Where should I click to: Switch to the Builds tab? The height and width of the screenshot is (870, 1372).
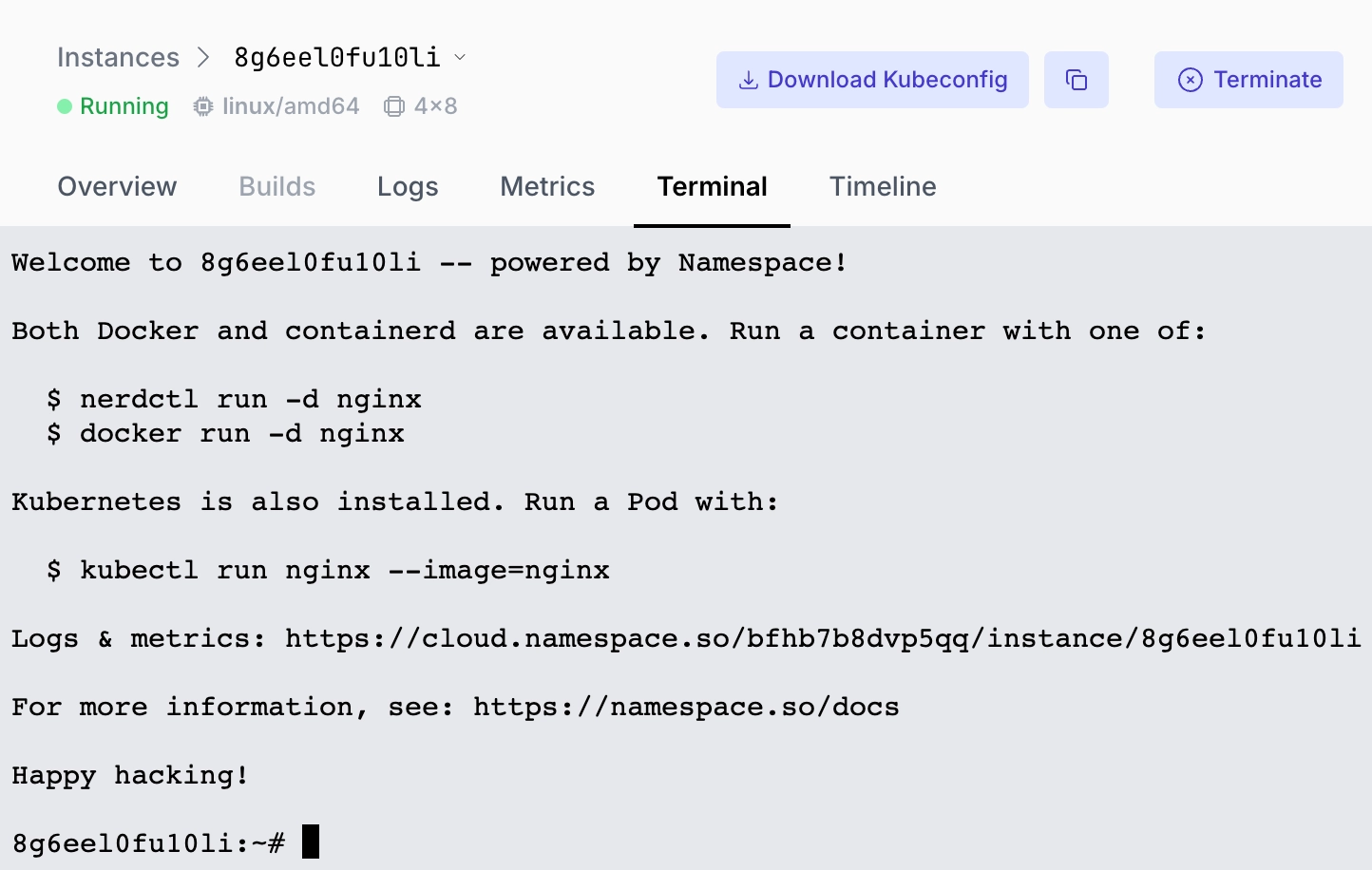tap(277, 186)
